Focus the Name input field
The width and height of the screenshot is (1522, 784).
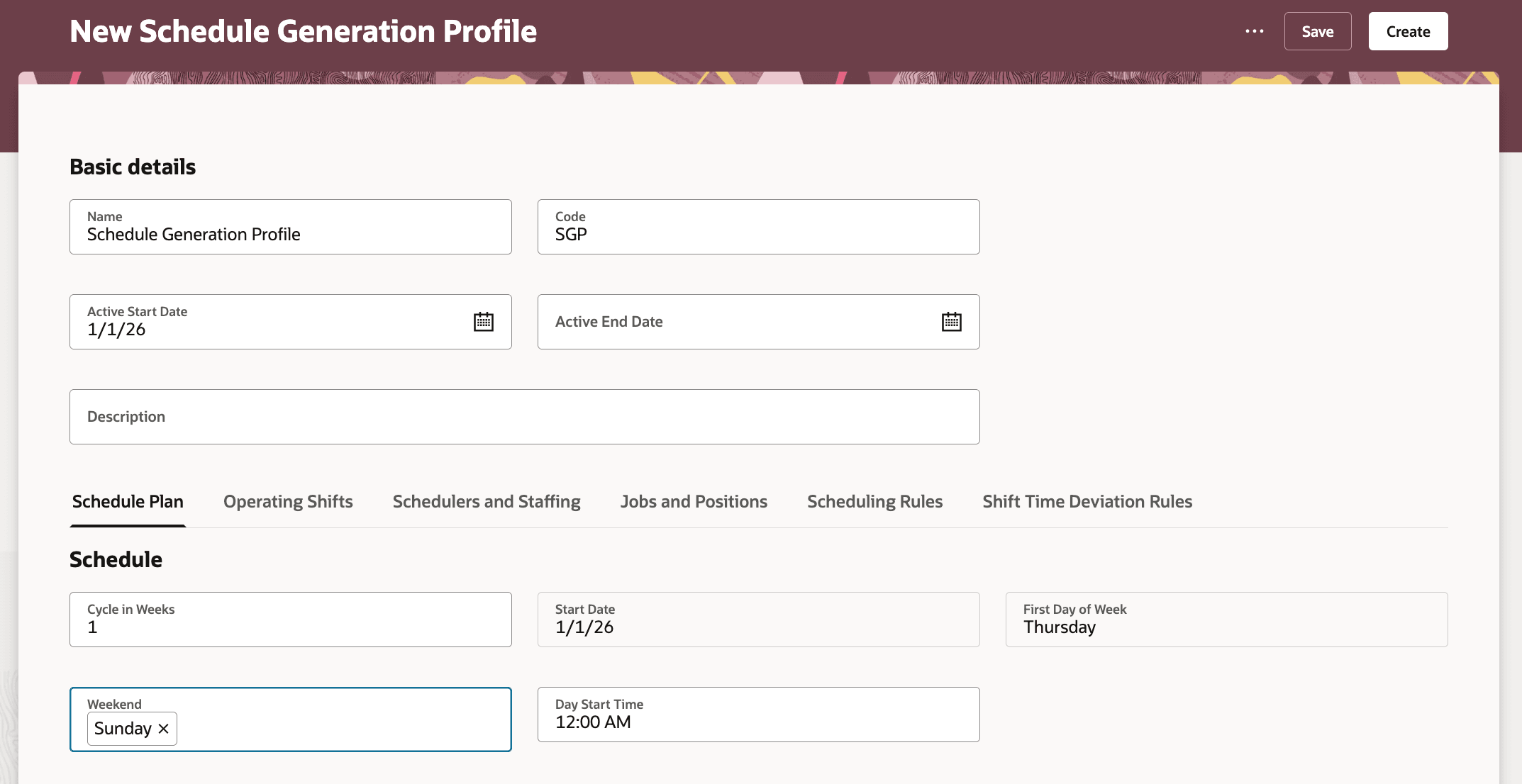click(291, 227)
